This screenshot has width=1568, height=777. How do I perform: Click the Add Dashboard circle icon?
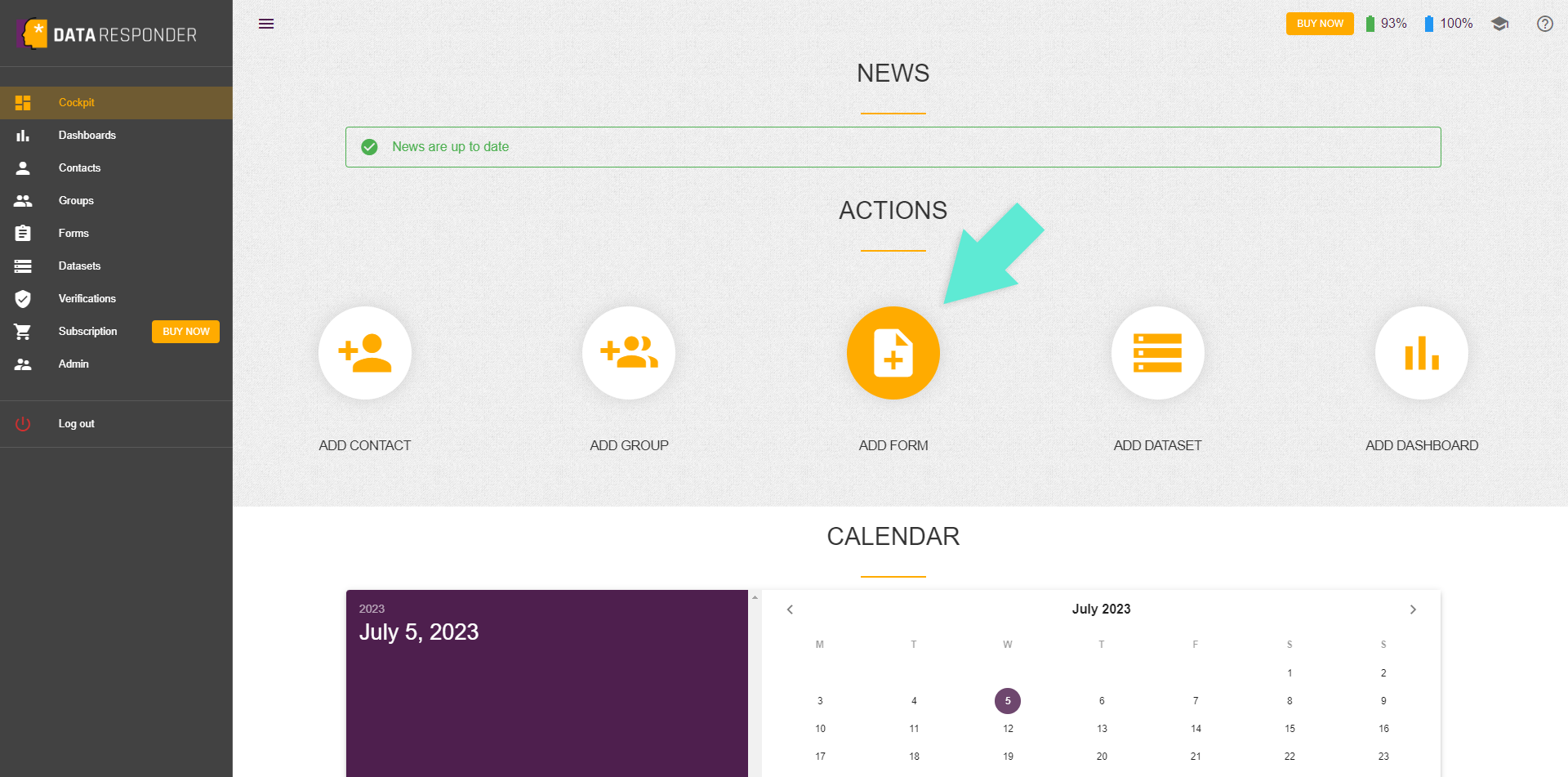tap(1422, 353)
